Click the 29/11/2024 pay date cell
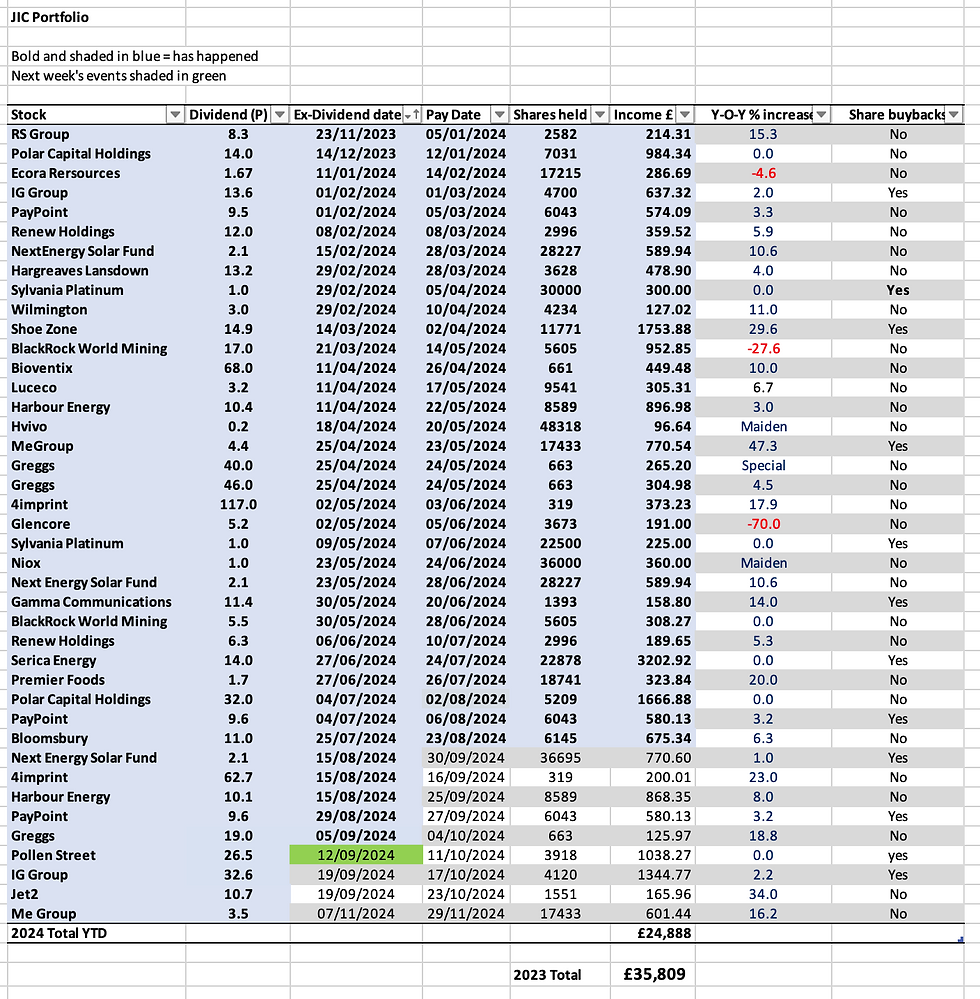The height and width of the screenshot is (999, 980). click(466, 914)
